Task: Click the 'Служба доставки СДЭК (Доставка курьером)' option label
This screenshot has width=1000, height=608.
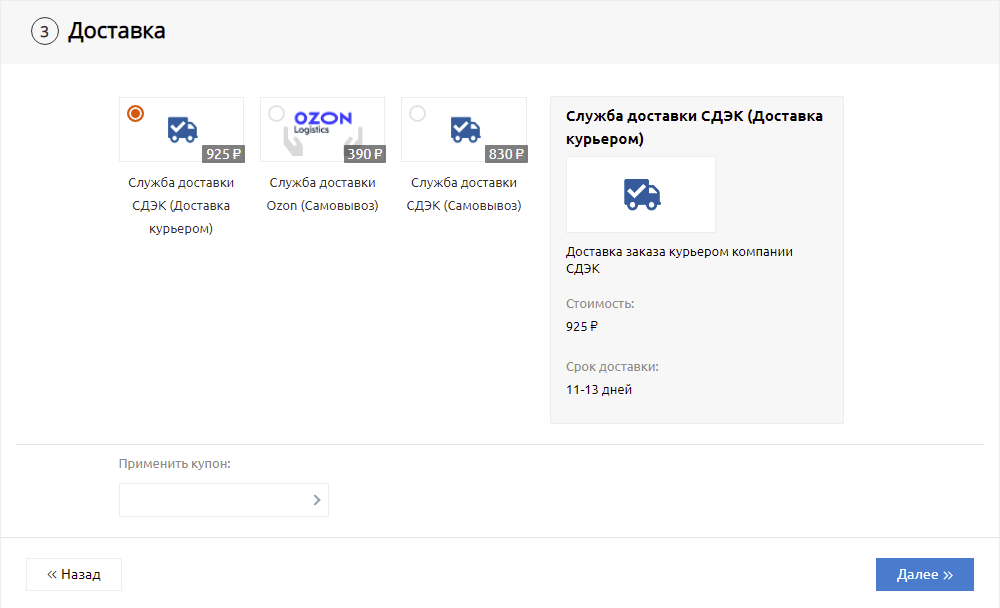Action: (x=181, y=205)
